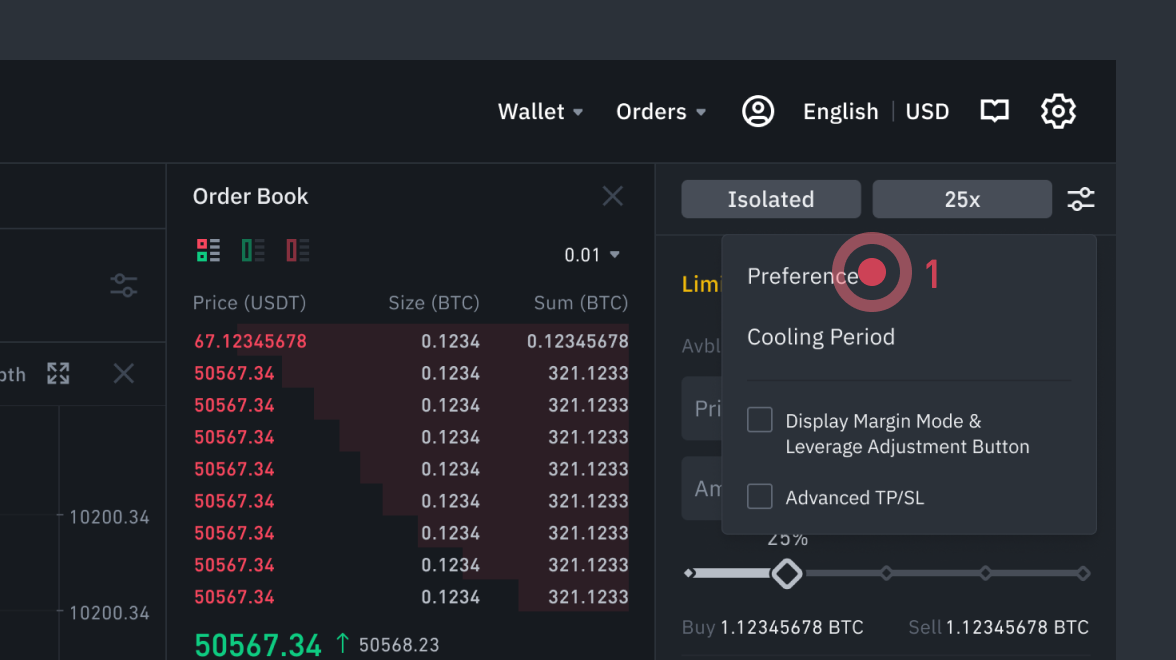Open the user account profile icon

tap(758, 111)
